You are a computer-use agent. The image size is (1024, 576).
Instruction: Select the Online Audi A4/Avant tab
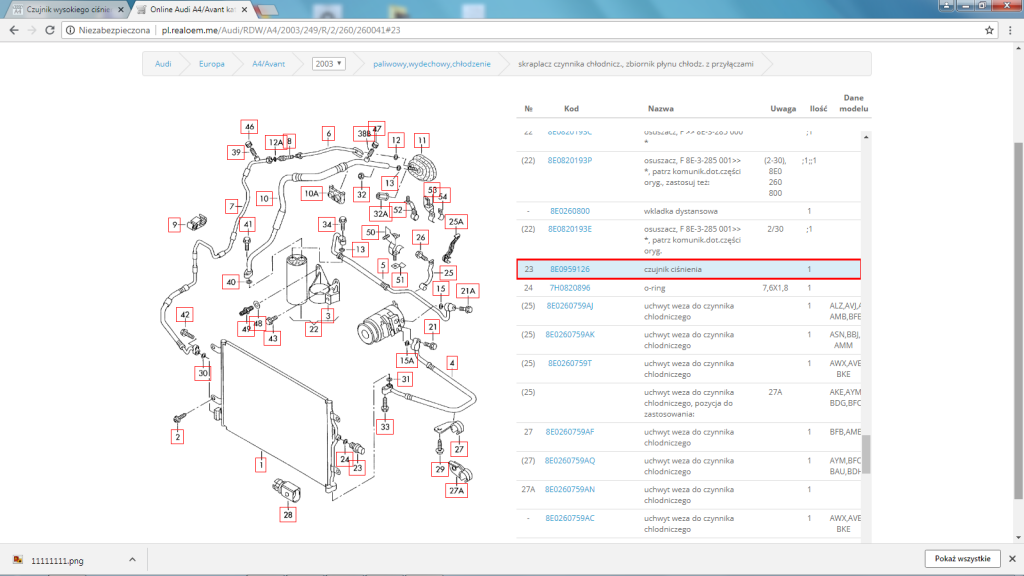[x=191, y=10]
